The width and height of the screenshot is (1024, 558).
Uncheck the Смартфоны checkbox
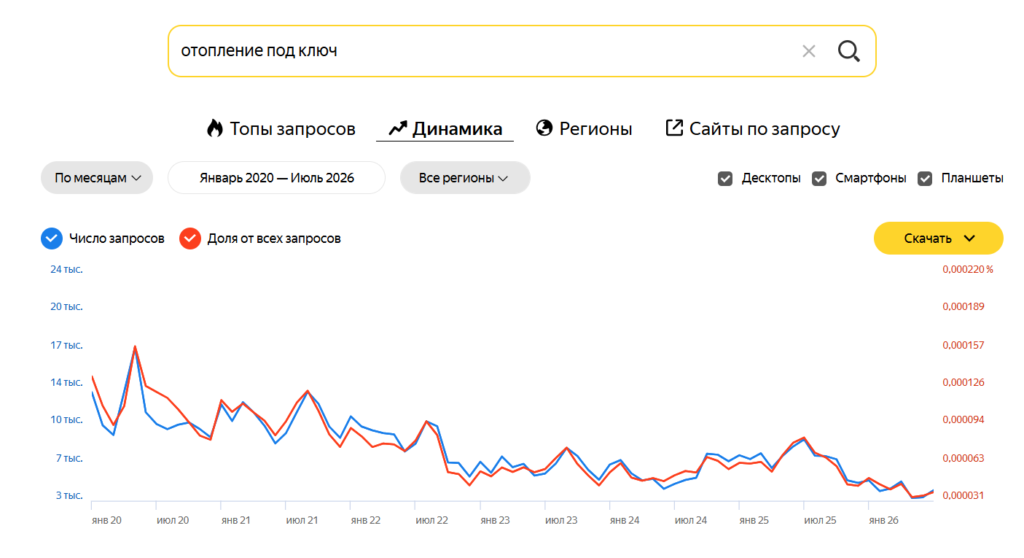pos(819,178)
